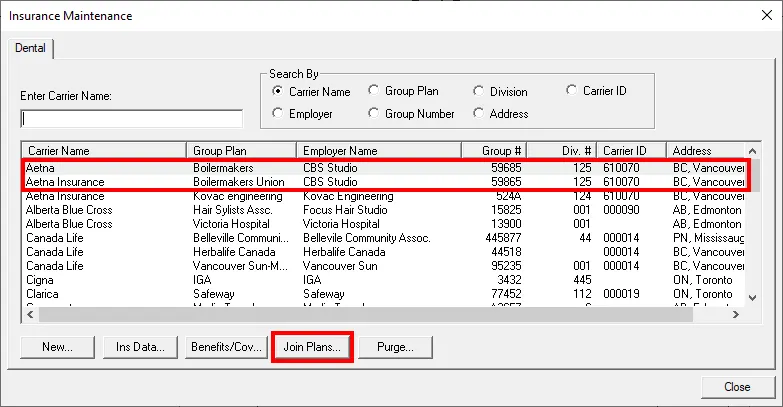783x407 pixels.
Task: Click group number 3432
Action: (x=509, y=280)
